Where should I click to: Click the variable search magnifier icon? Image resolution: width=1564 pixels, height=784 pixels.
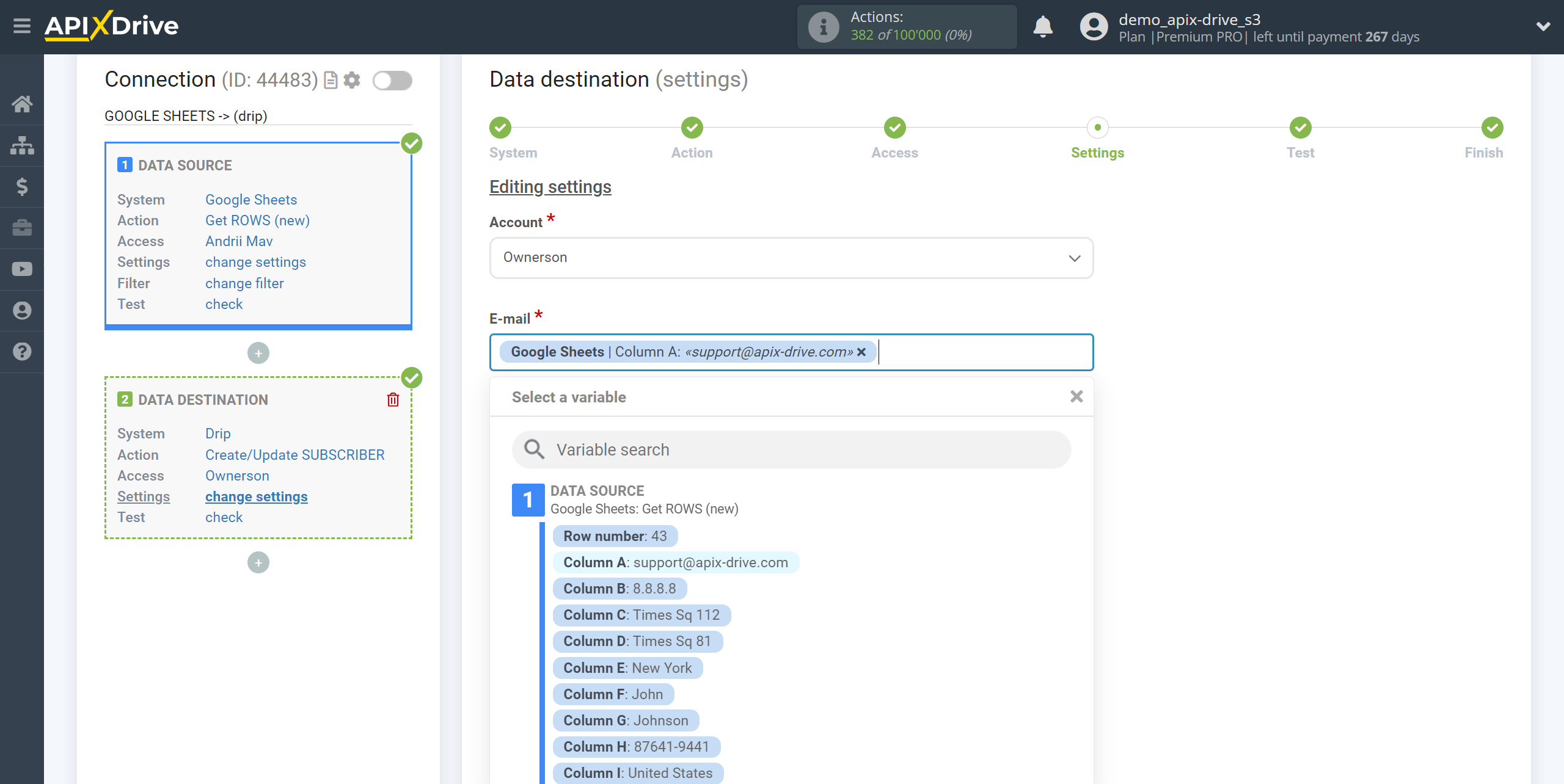click(x=534, y=449)
